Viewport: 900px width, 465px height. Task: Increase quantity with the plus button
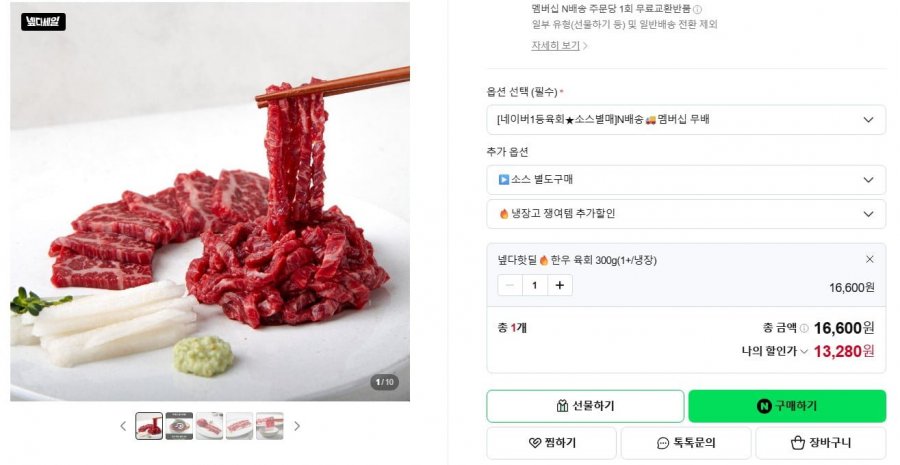[560, 285]
